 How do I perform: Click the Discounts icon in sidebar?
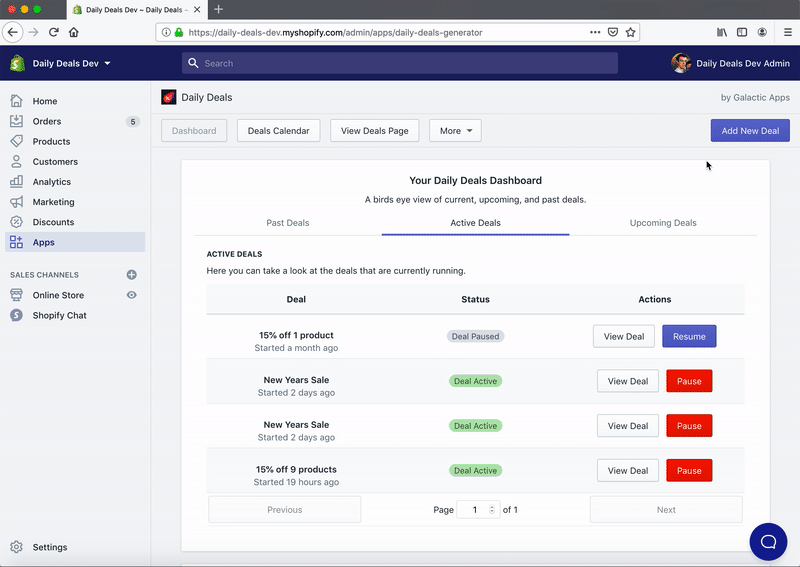(x=16, y=222)
